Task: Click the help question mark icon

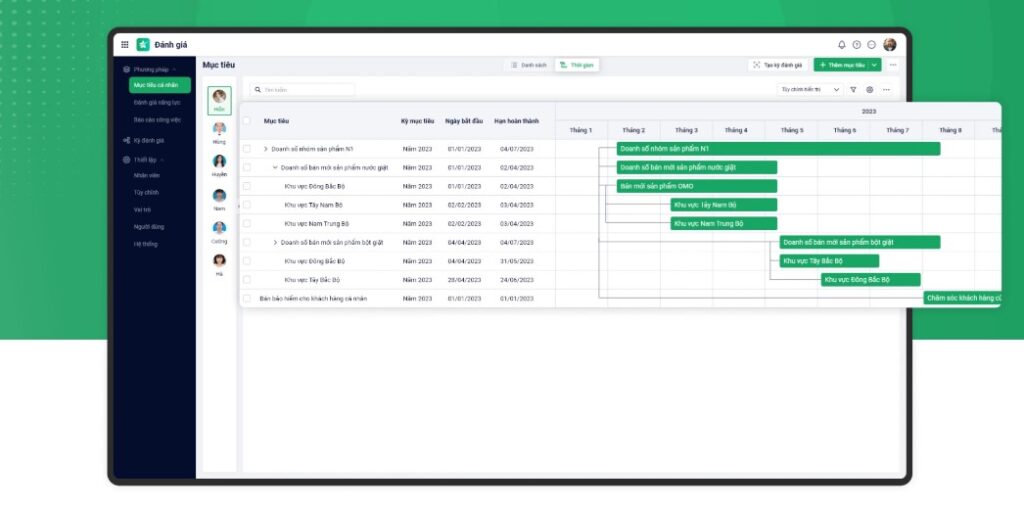Action: point(856,45)
